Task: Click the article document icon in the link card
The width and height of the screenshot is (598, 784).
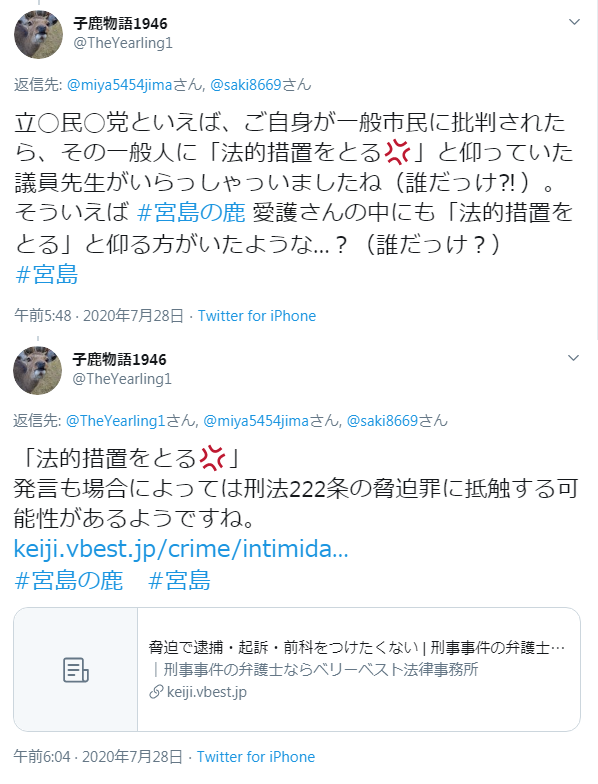Action: 76,670
